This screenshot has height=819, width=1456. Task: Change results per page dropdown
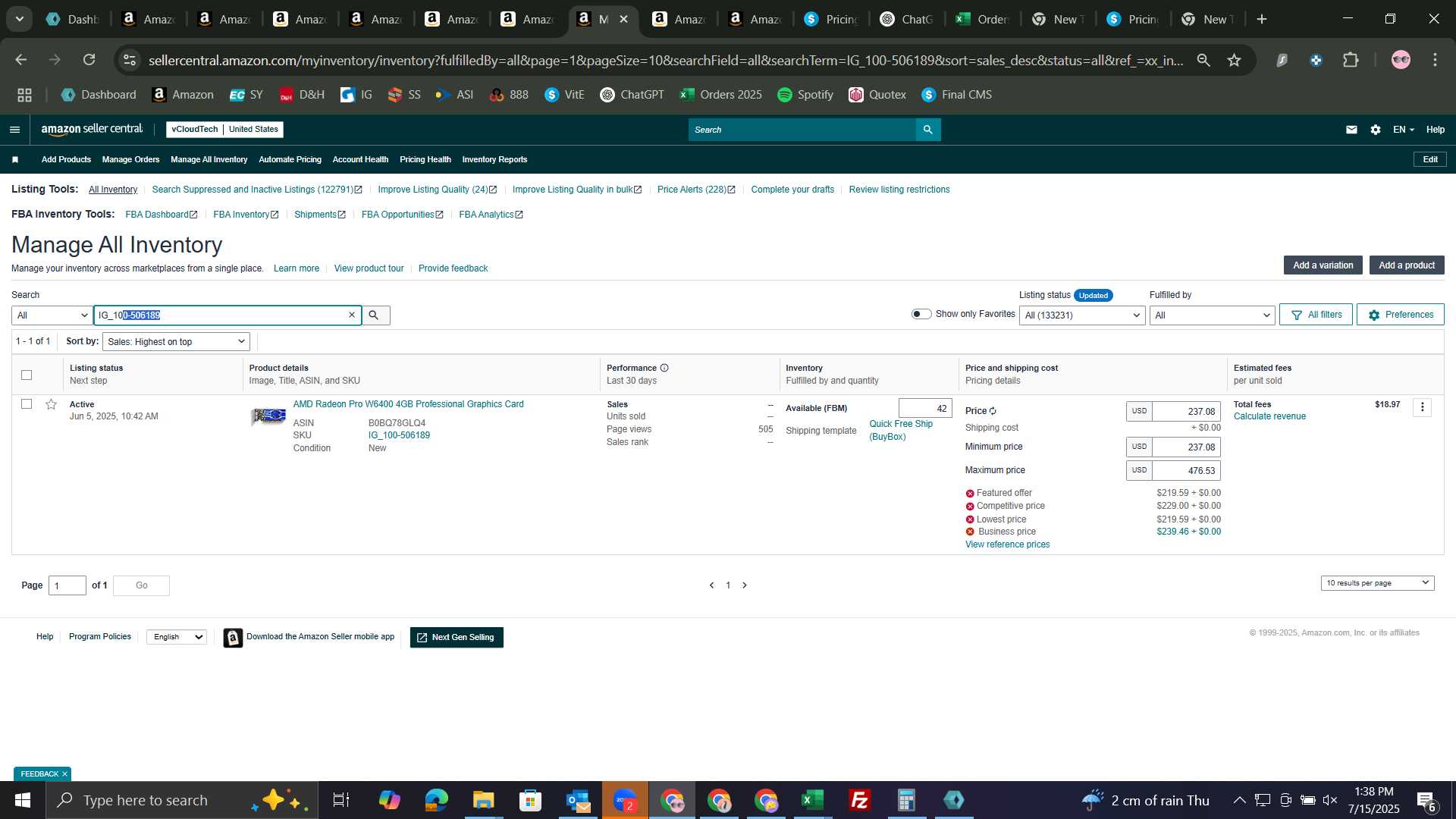coord(1377,583)
